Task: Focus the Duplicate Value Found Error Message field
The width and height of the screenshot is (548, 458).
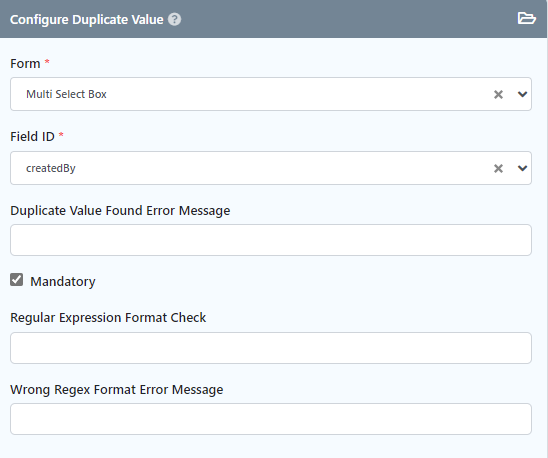Action: 271,240
